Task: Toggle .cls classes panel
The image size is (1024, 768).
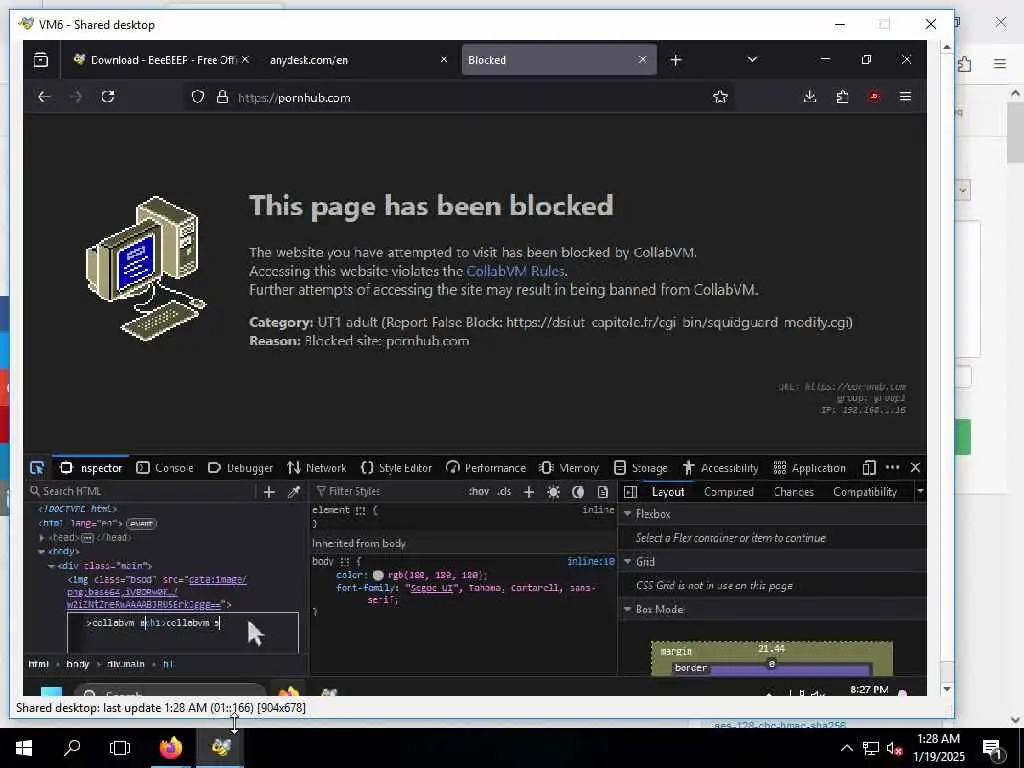Action: point(504,491)
